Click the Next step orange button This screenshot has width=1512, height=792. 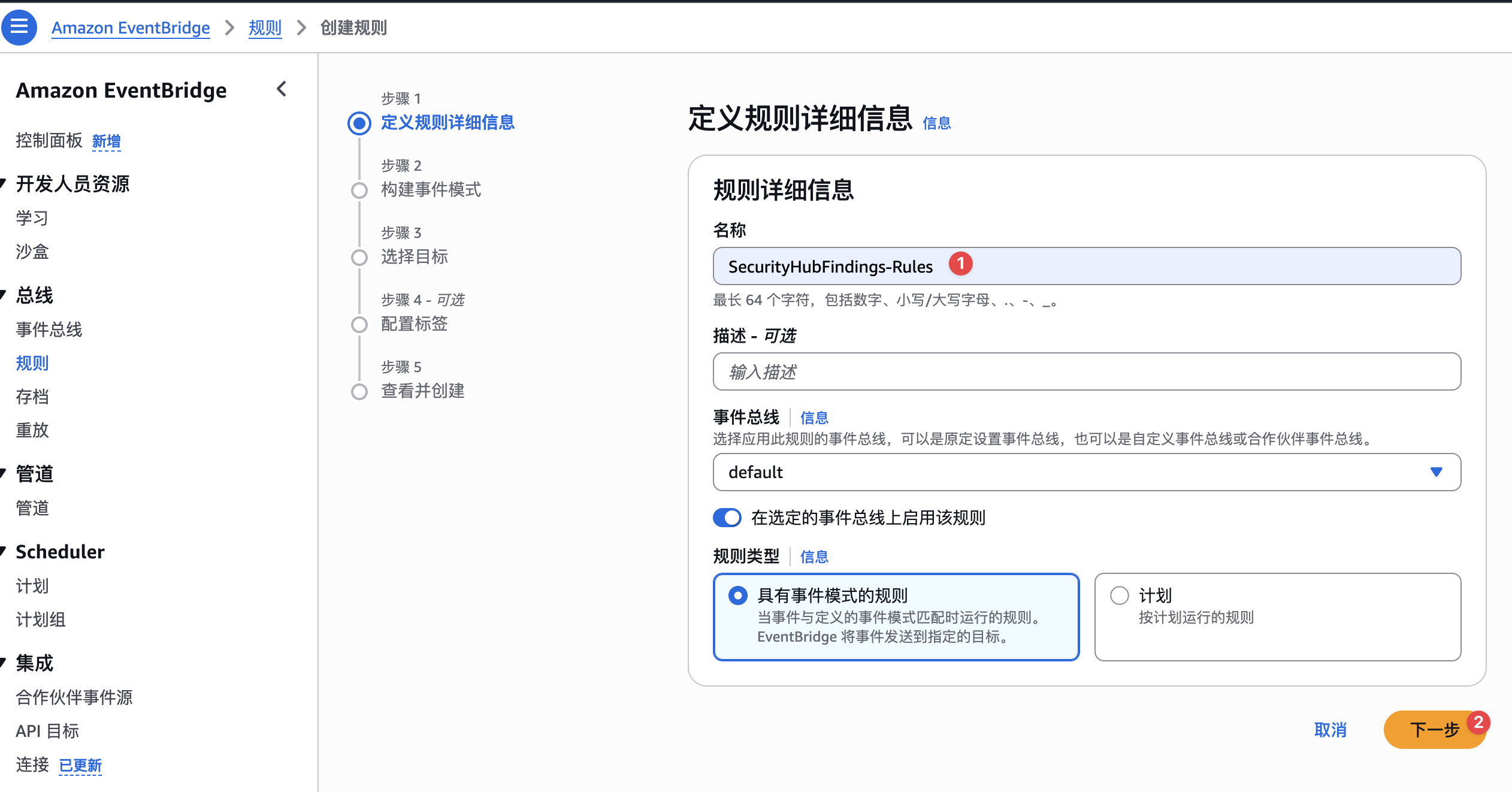[x=1433, y=730]
